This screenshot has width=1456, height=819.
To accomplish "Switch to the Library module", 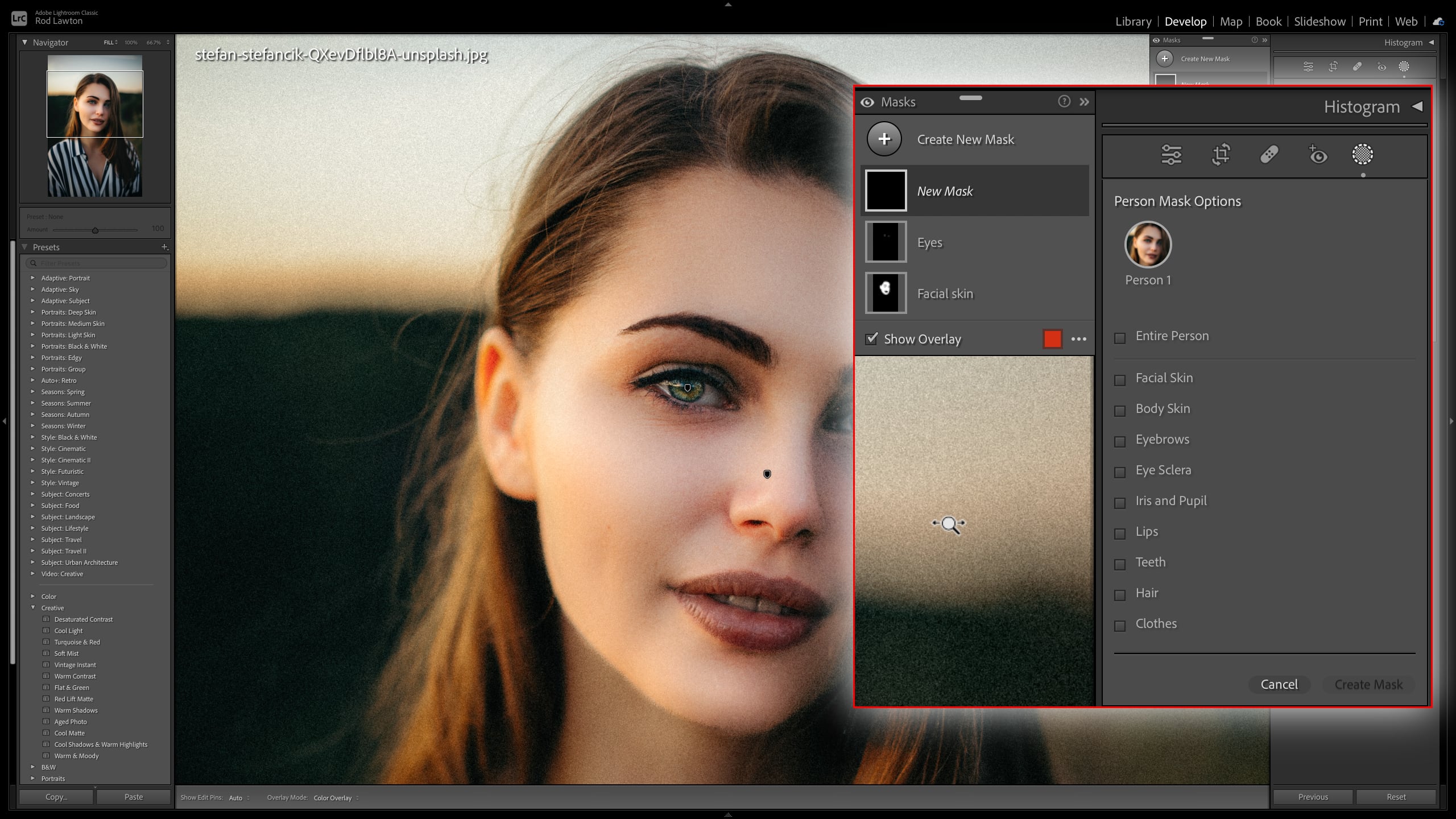I will click(1133, 22).
